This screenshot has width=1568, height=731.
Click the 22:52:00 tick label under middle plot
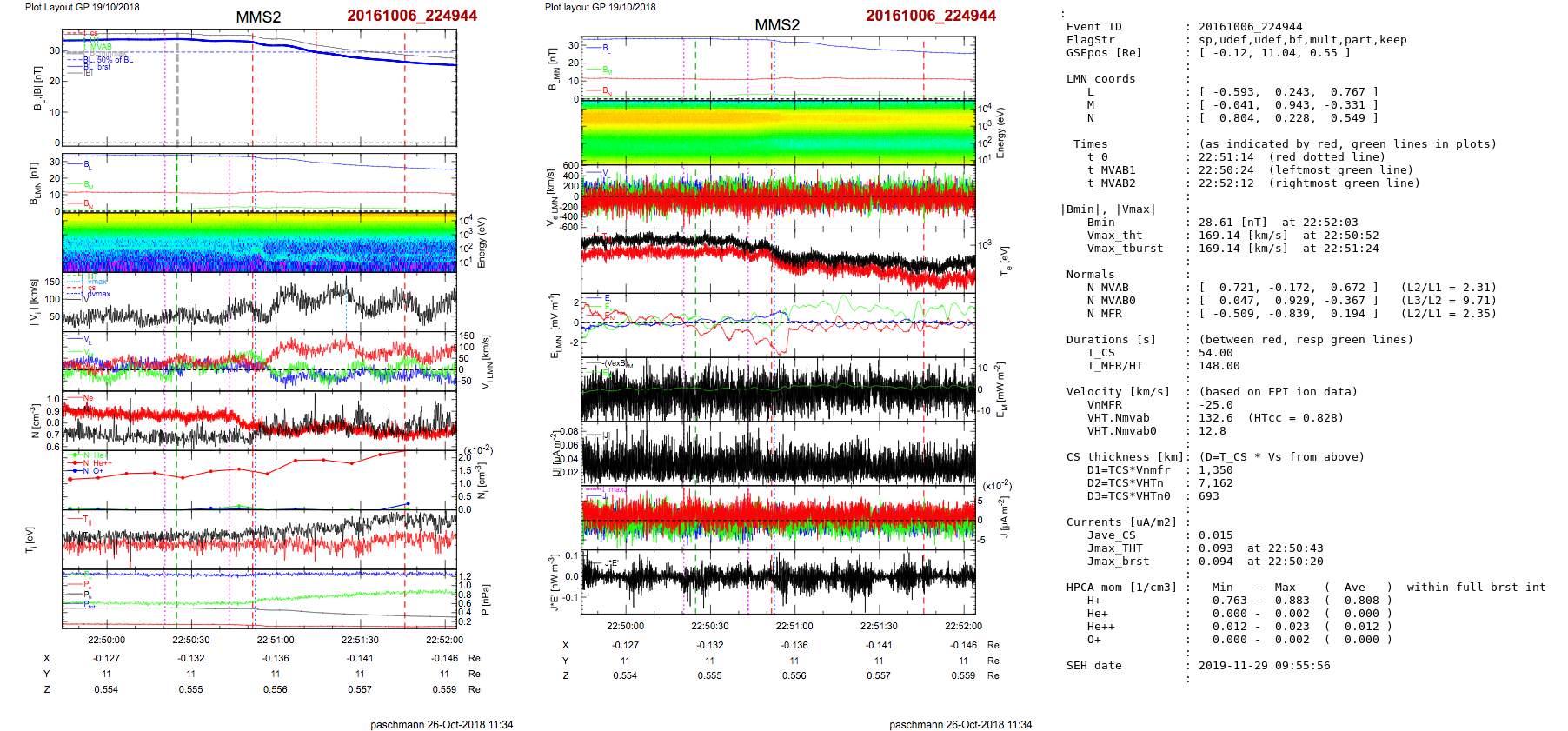point(963,626)
